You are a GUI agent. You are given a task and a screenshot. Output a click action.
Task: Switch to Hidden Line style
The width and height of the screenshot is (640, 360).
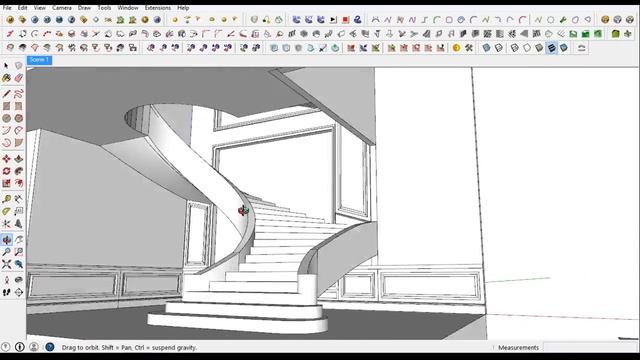coord(527,48)
